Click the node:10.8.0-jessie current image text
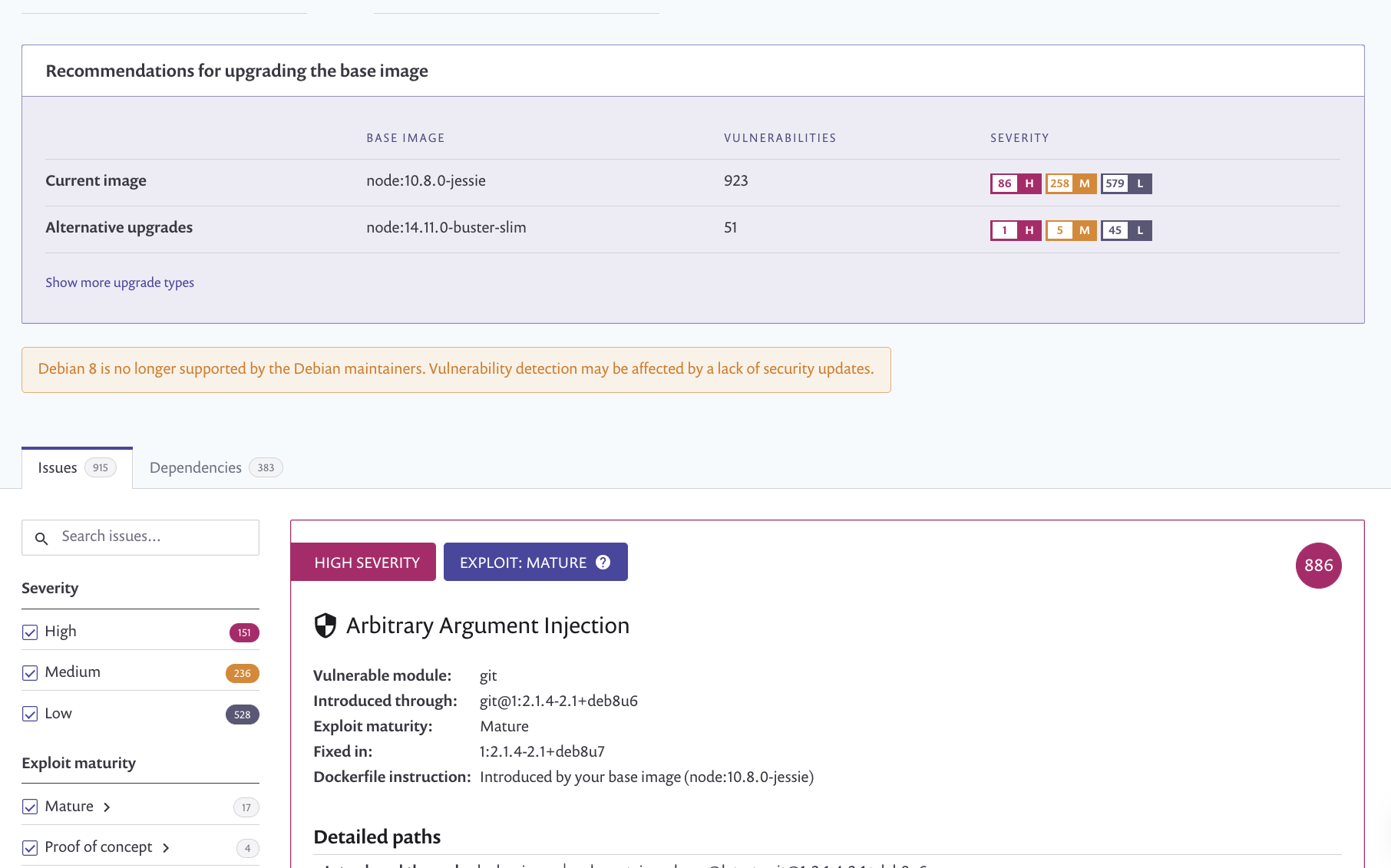1391x868 pixels. [x=426, y=181]
